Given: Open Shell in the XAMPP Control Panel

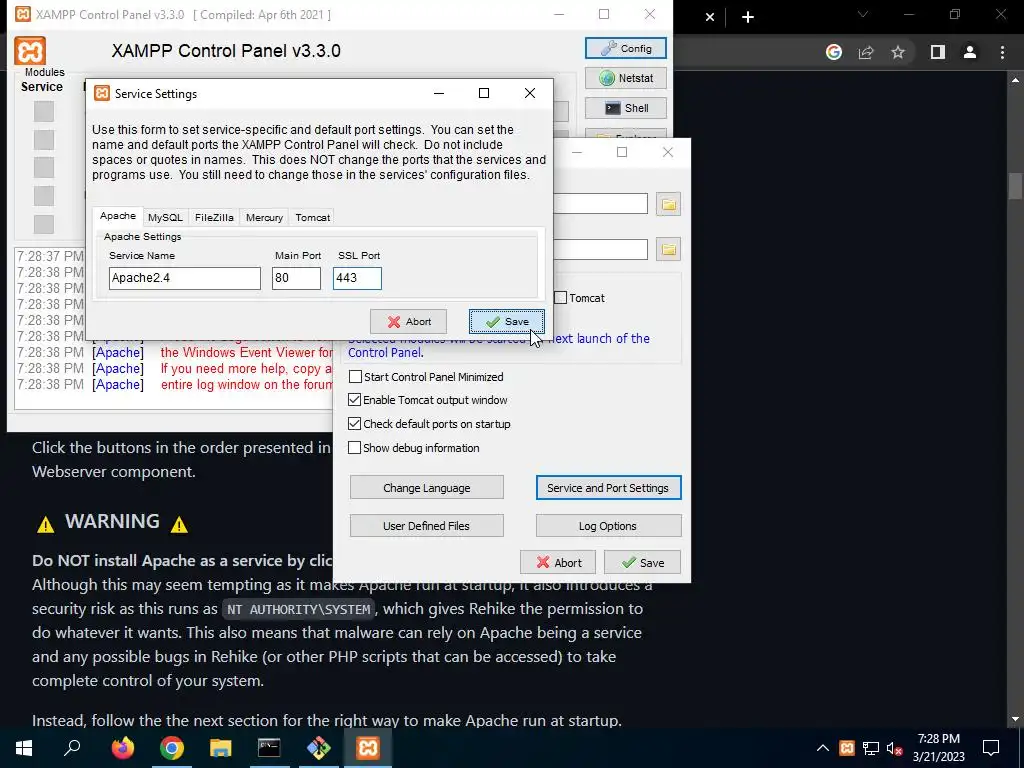Looking at the screenshot, I should pos(626,108).
